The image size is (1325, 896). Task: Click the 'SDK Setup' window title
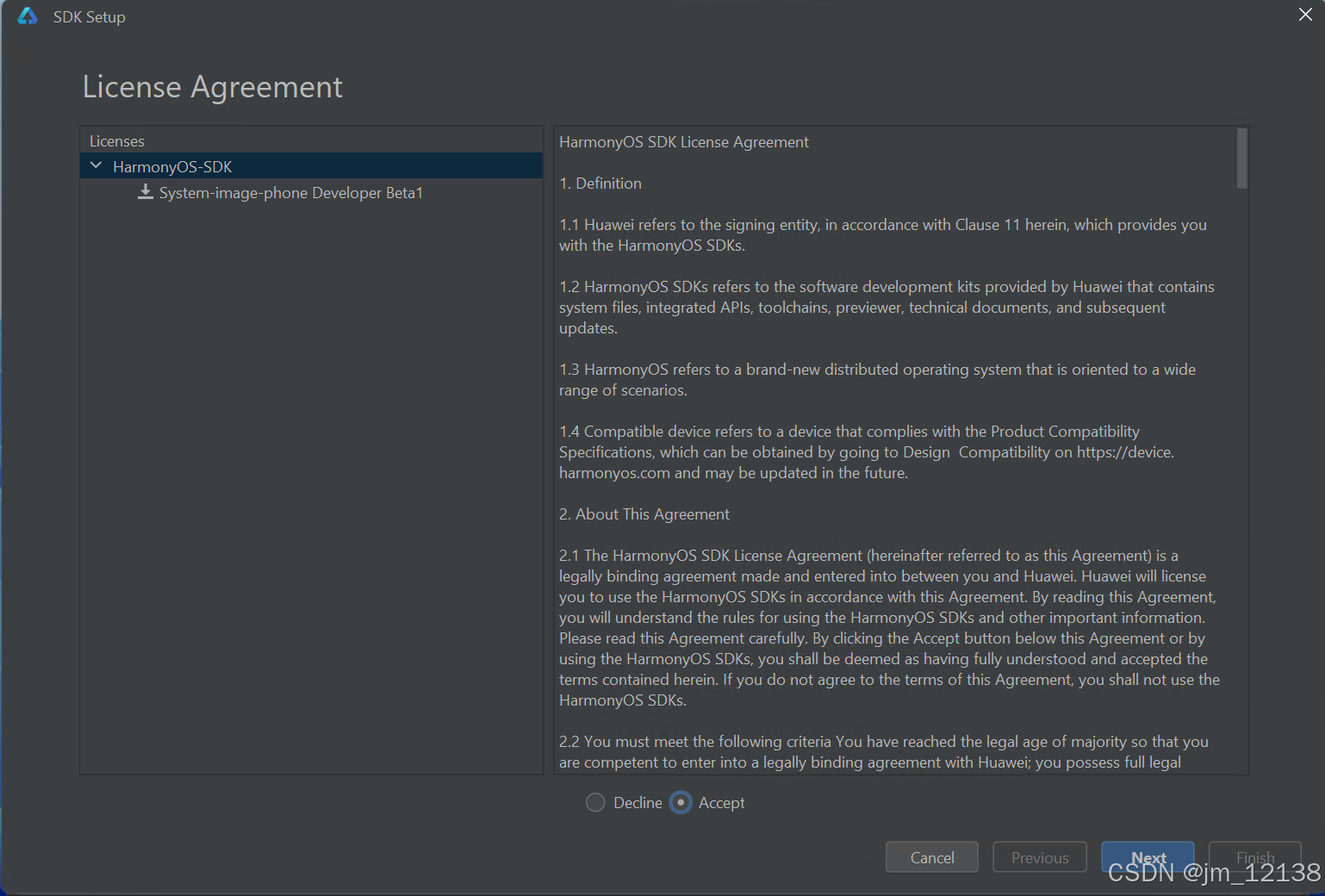pyautogui.click(x=90, y=17)
